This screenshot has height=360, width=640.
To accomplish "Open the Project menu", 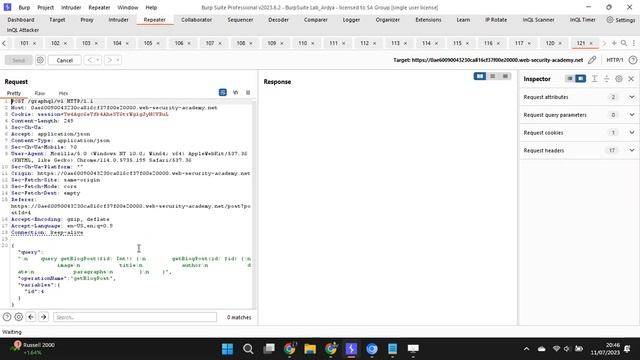I will coord(45,7).
